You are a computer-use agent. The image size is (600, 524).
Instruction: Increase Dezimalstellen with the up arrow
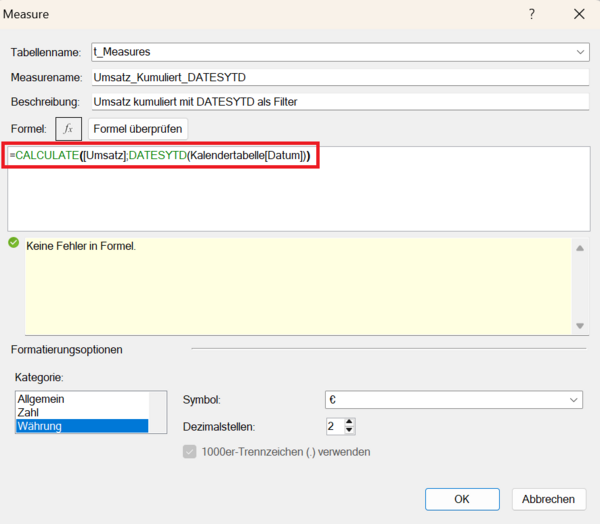(x=349, y=421)
